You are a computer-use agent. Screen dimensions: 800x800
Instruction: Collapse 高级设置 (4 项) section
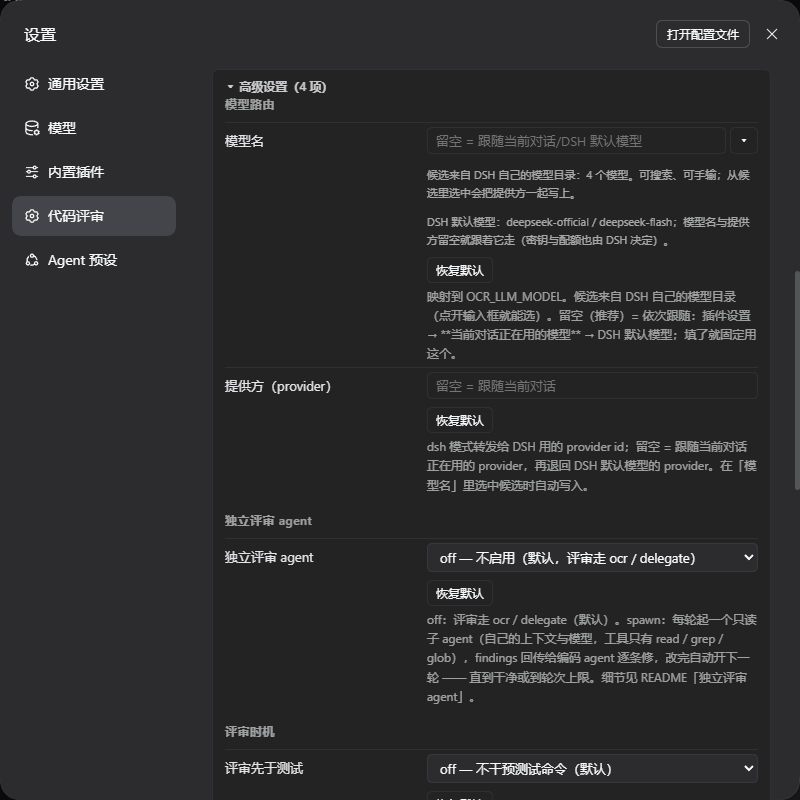[x=276, y=87]
